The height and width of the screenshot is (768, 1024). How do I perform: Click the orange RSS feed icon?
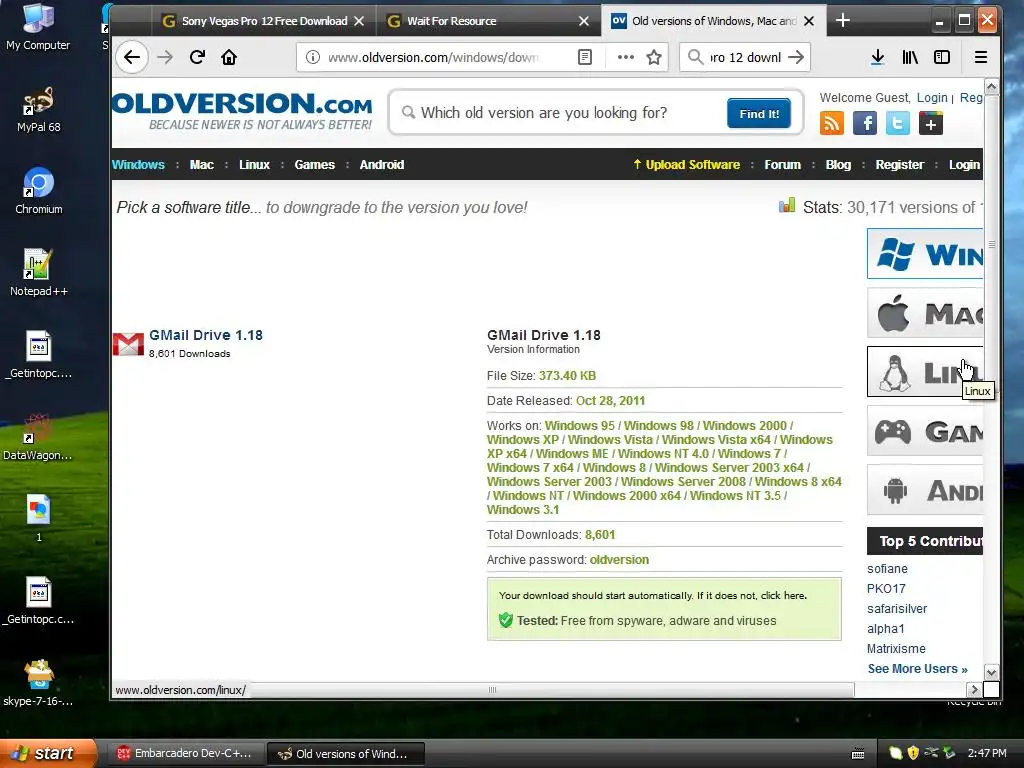coord(831,123)
